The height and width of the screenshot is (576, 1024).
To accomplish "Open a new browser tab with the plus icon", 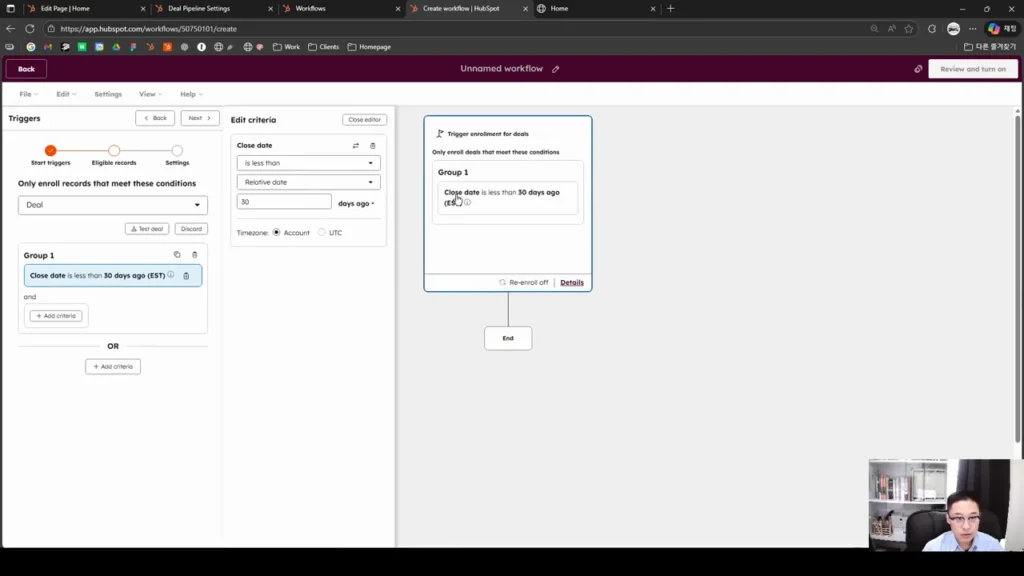I will click(x=671, y=8).
